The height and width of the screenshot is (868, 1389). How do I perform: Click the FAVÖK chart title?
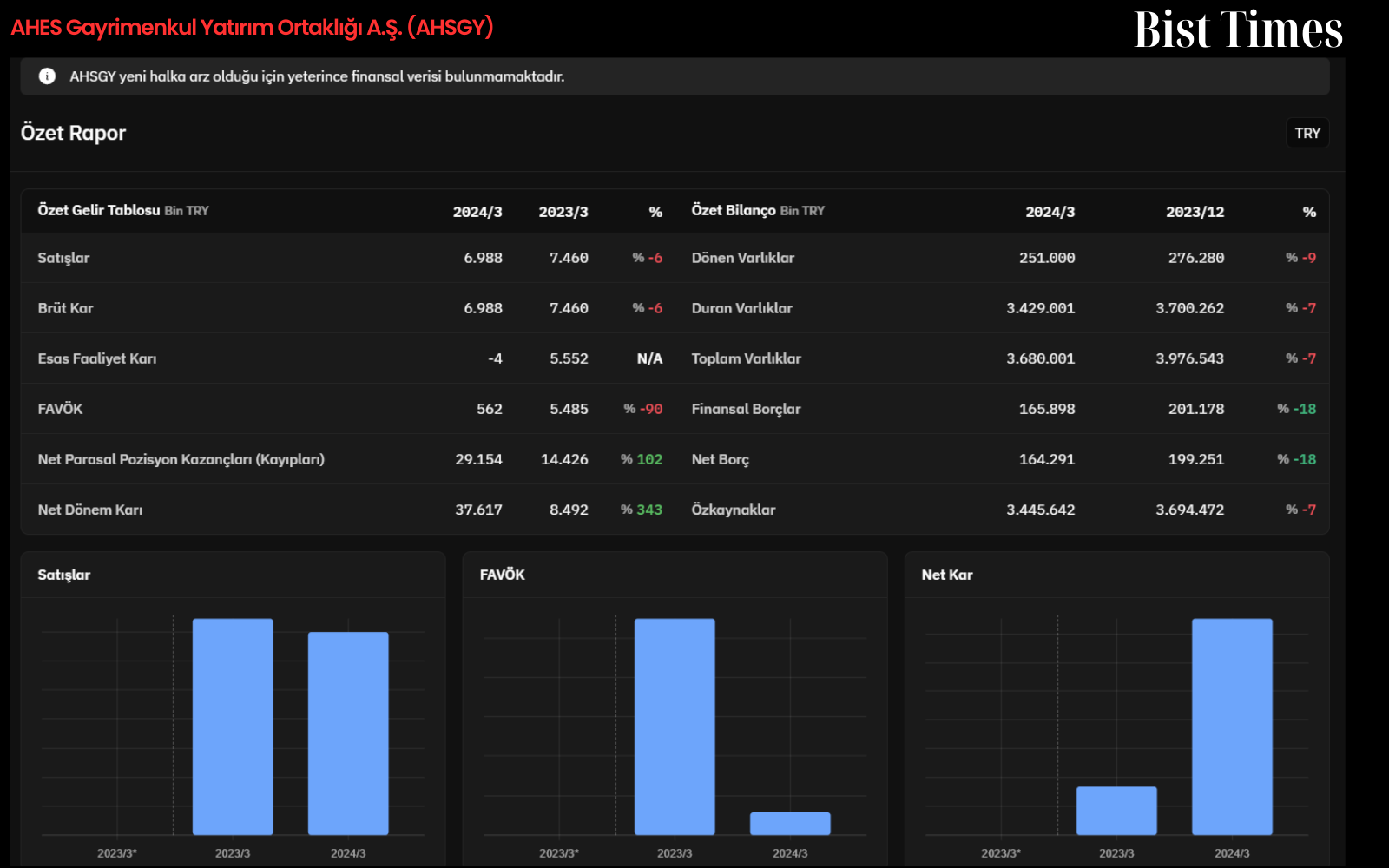[503, 575]
